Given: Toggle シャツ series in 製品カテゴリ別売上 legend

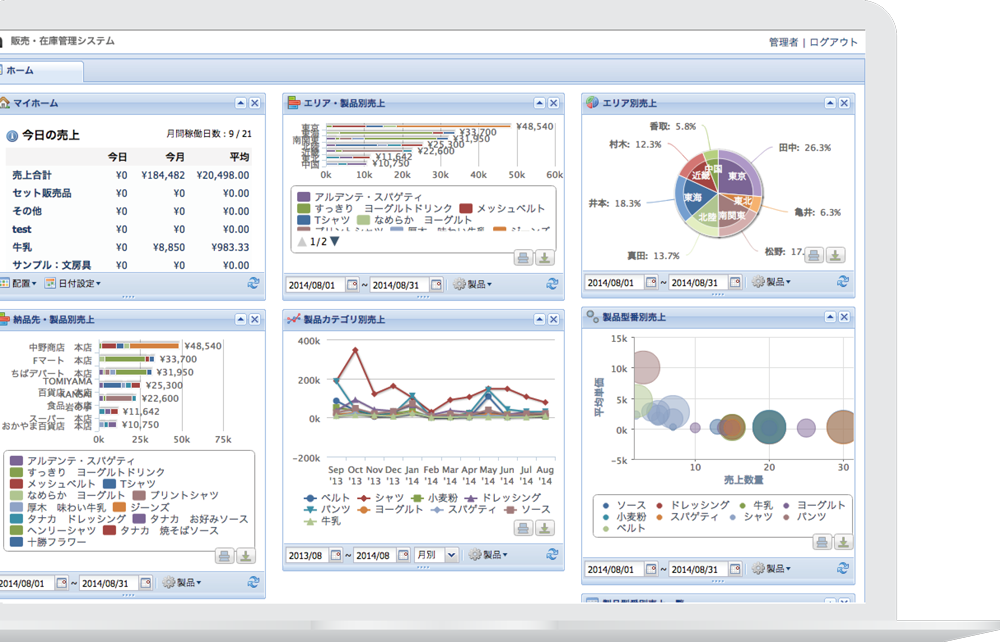Looking at the screenshot, I should pyautogui.click(x=381, y=498).
